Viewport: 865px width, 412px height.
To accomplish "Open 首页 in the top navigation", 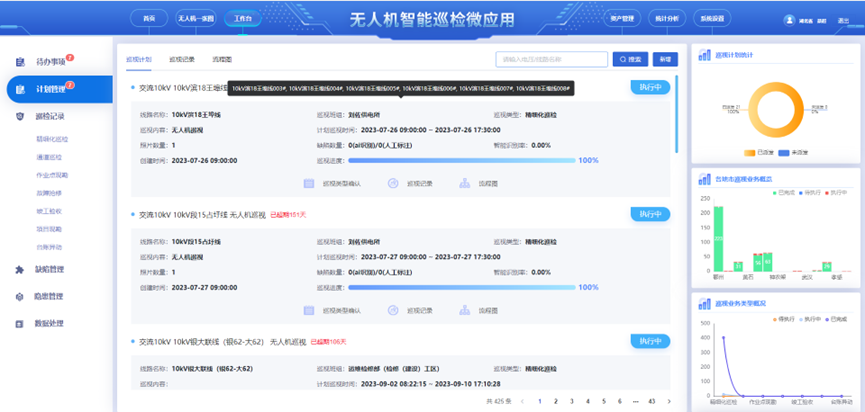I will pos(149,18).
